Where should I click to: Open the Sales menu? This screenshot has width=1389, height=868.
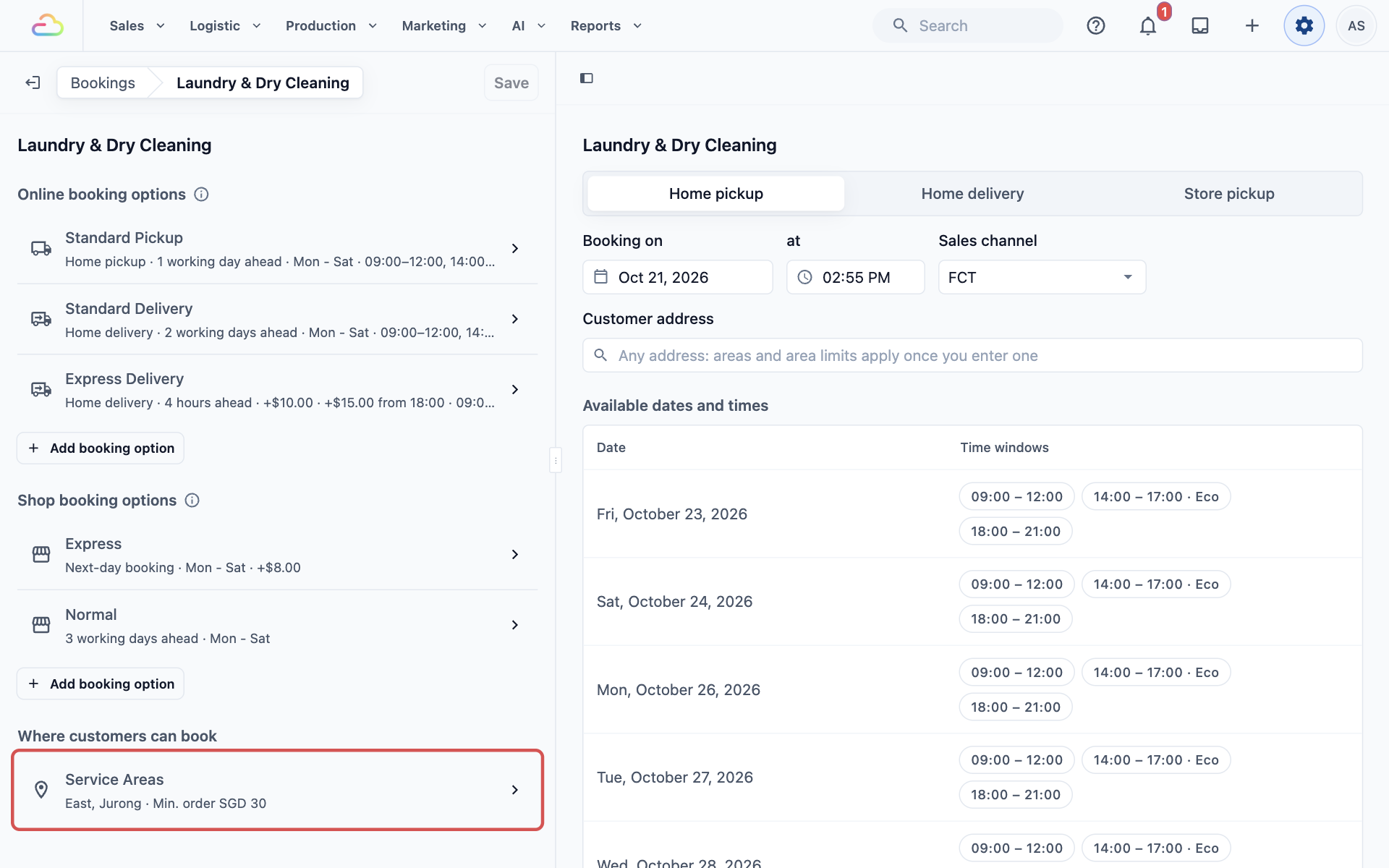(x=137, y=26)
